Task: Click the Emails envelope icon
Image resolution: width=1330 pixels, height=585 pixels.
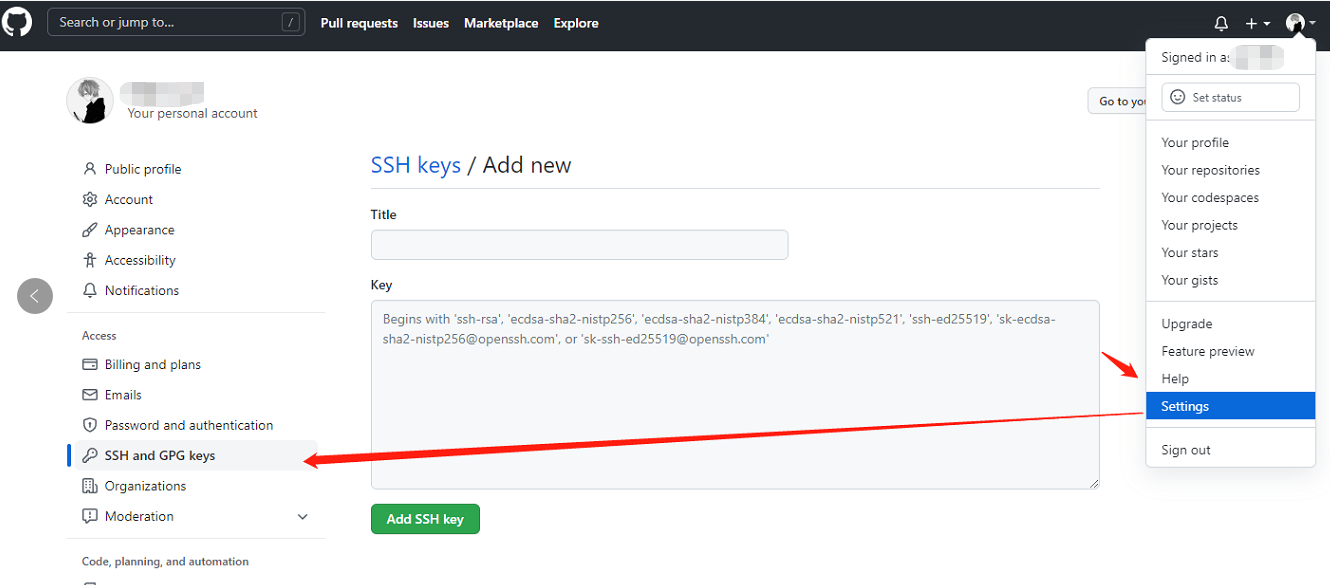Action: [90, 394]
